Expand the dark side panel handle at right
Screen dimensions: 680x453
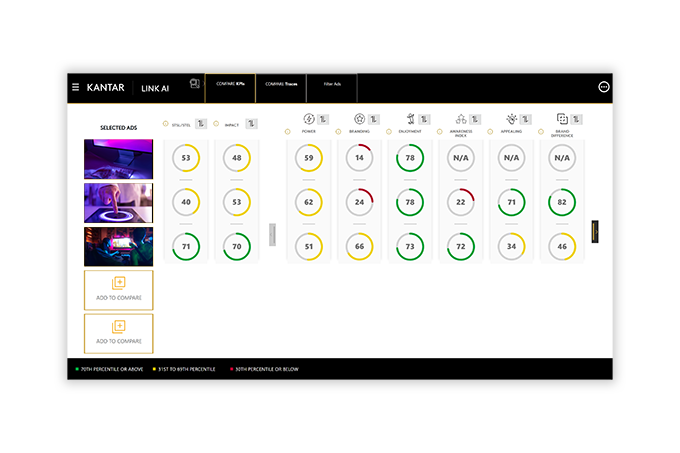coord(595,231)
